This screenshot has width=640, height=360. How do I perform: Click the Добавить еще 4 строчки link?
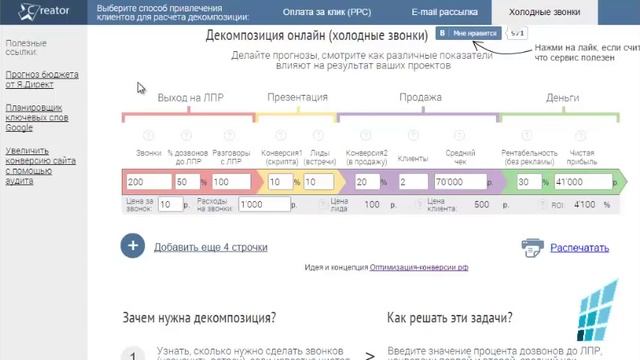(211, 247)
